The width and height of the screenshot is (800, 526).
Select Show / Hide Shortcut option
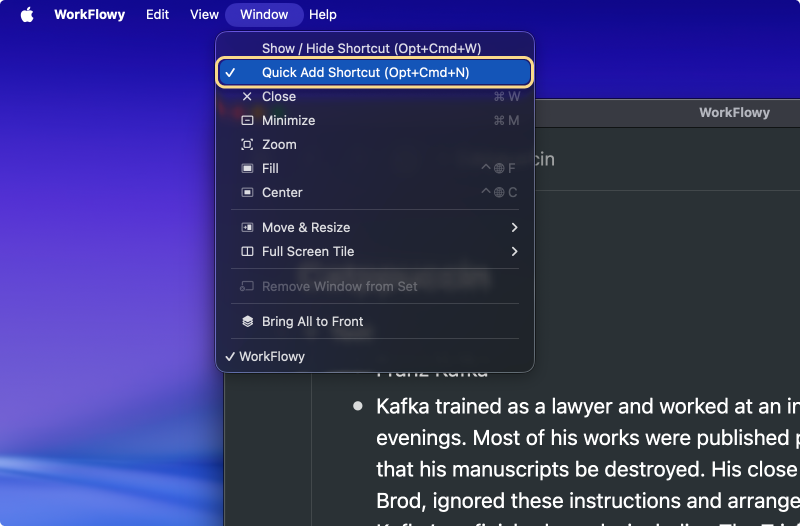click(375, 48)
